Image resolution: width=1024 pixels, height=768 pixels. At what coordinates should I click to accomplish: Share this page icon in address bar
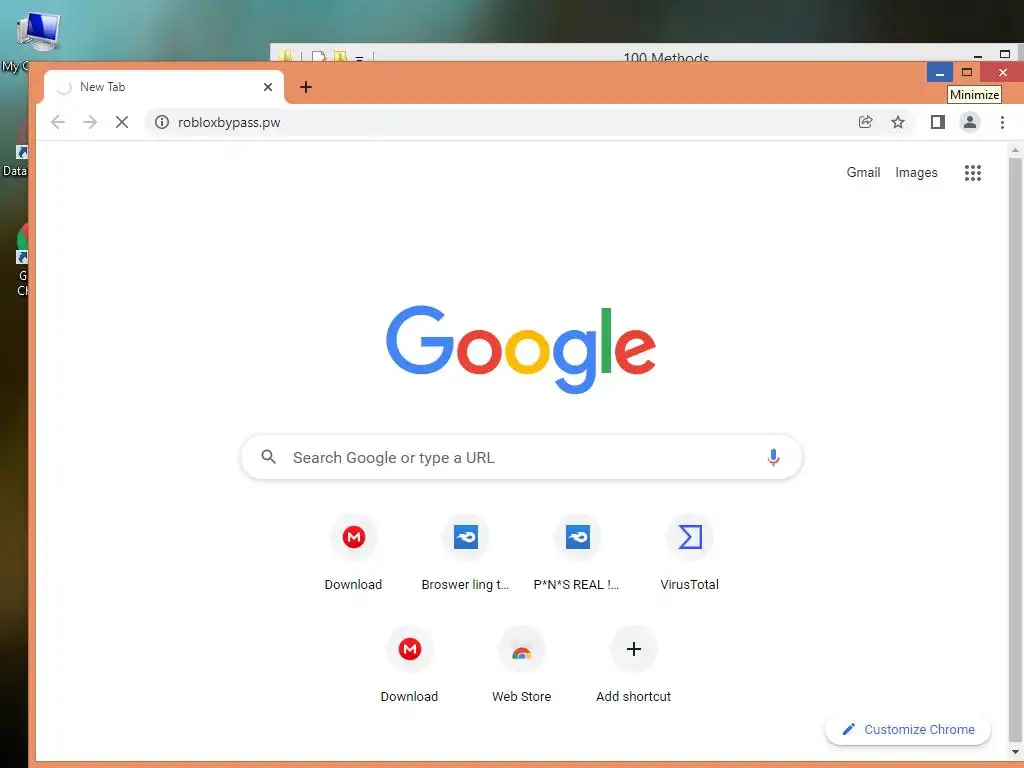click(x=865, y=122)
